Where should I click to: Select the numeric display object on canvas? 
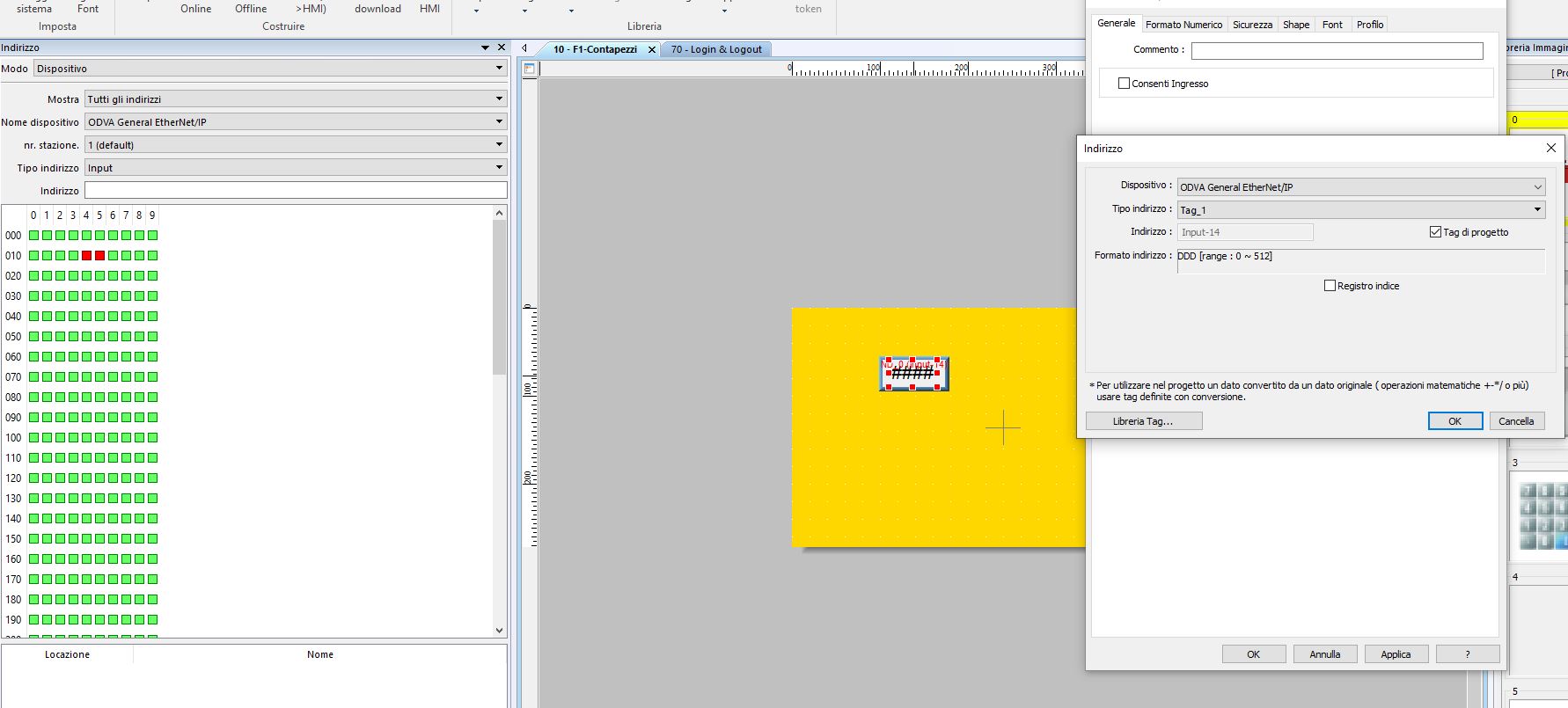click(x=913, y=374)
